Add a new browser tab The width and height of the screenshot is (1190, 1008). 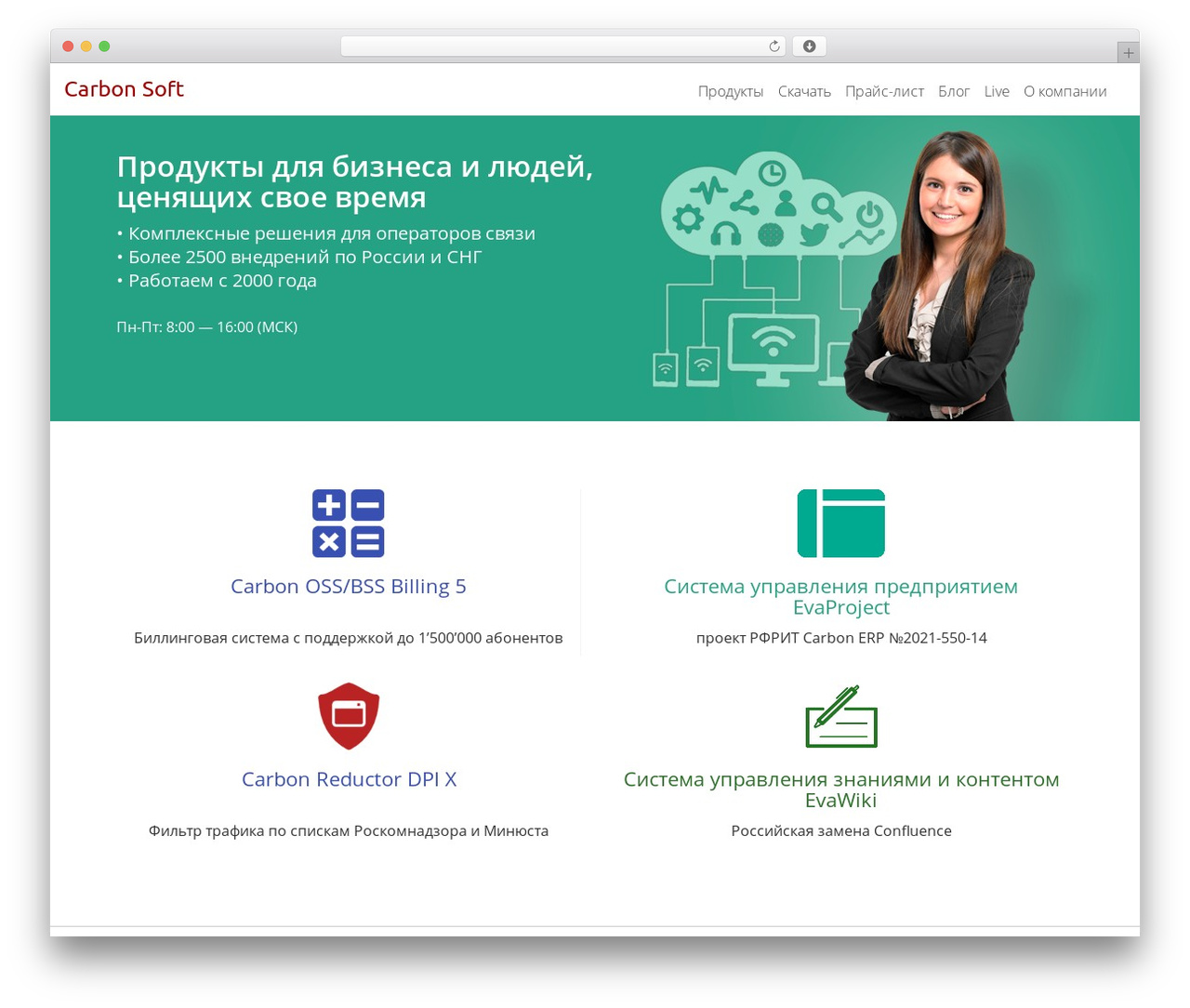click(x=1128, y=53)
